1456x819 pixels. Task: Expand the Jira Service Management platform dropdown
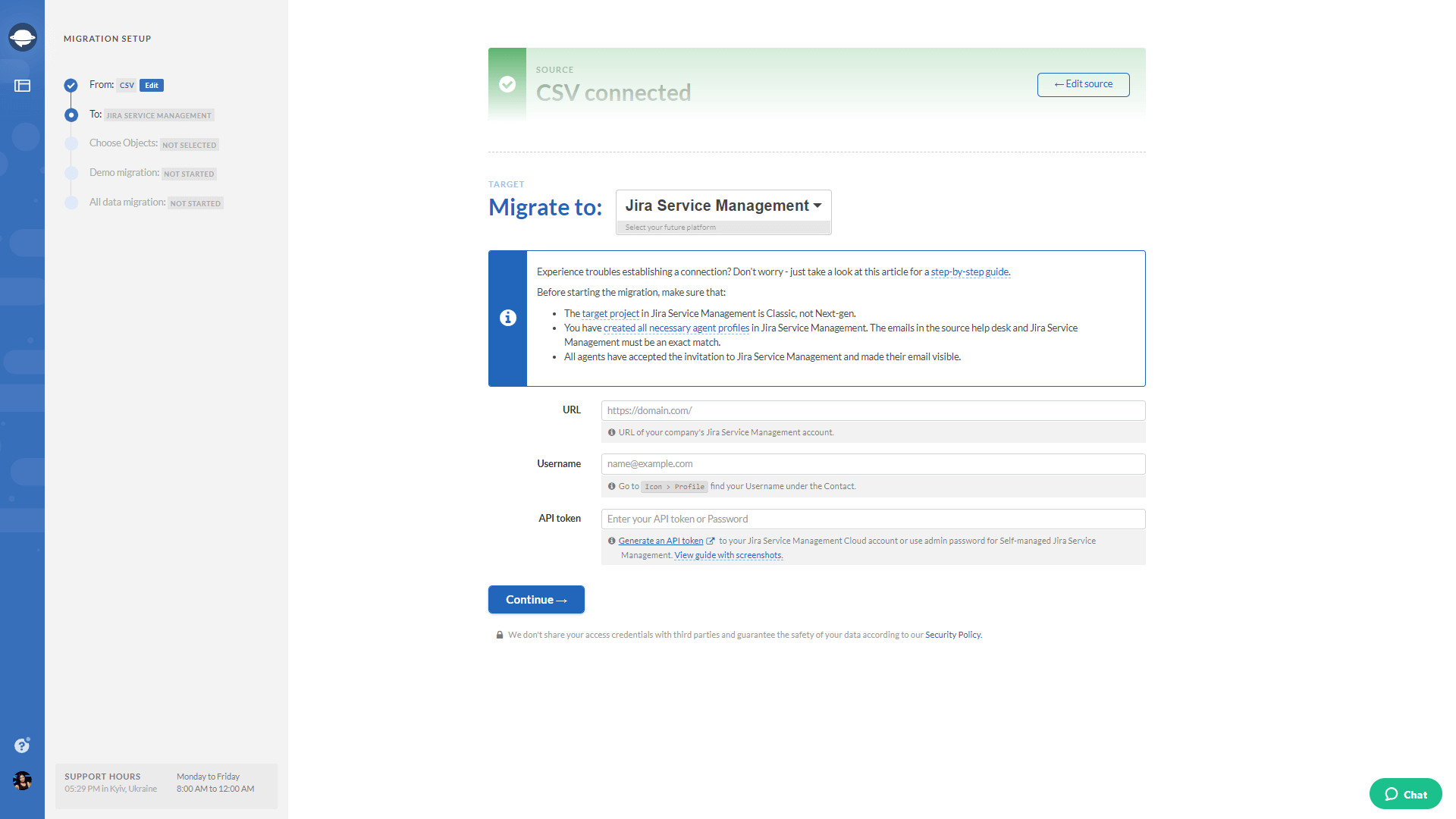[x=722, y=205]
